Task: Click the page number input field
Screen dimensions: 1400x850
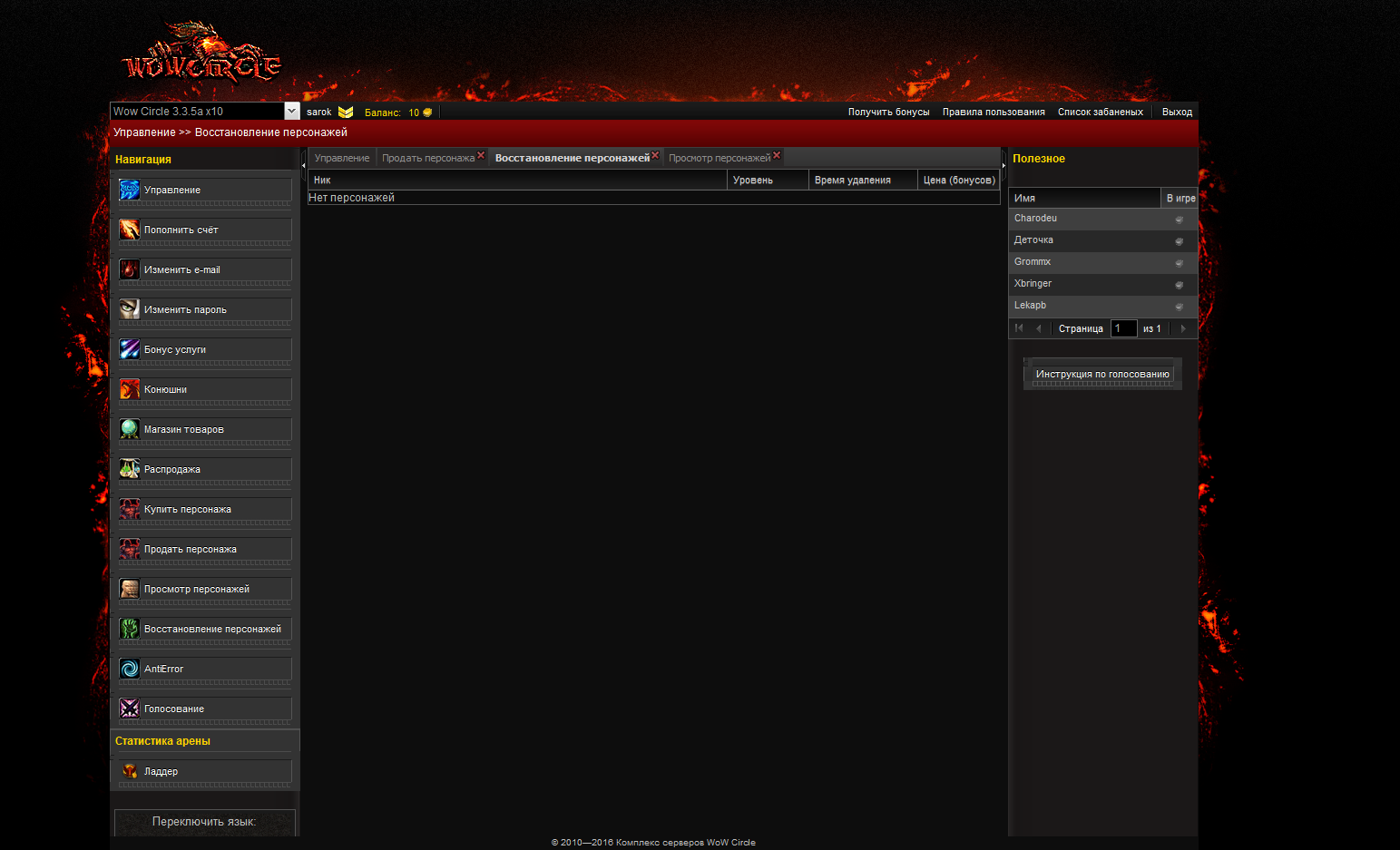Action: 1123,328
